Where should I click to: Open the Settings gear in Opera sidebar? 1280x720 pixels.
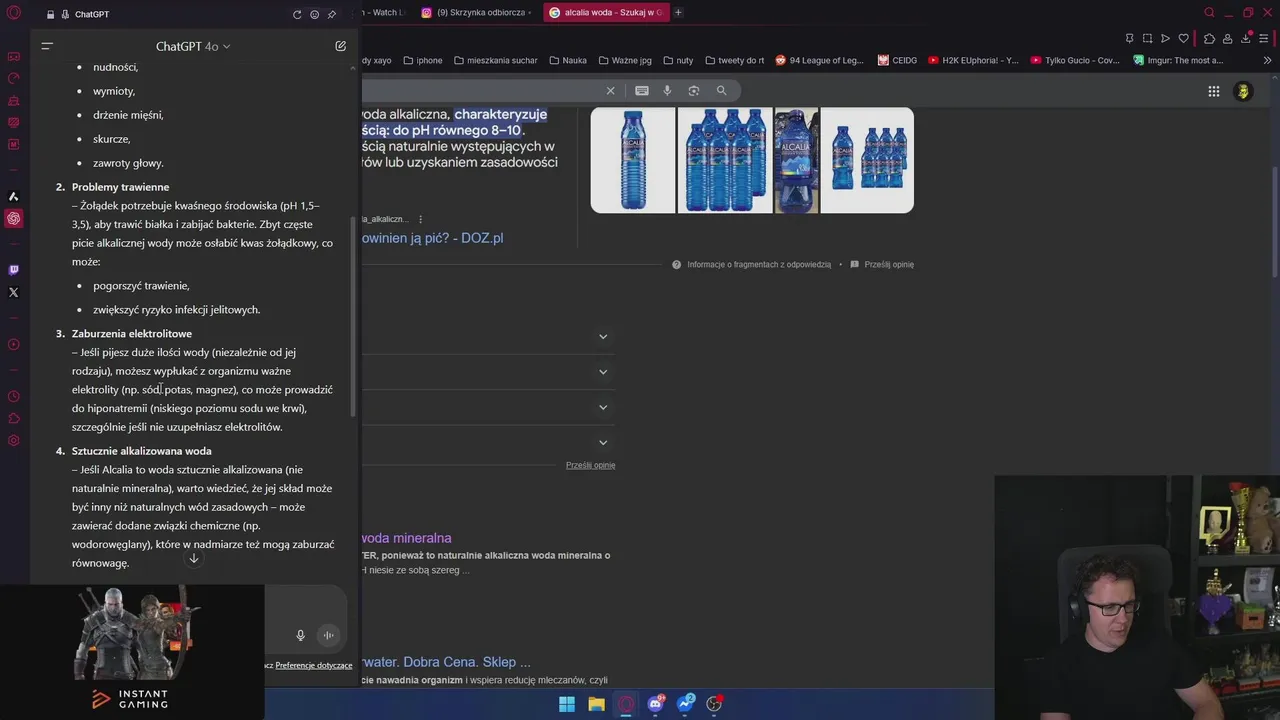(x=13, y=441)
